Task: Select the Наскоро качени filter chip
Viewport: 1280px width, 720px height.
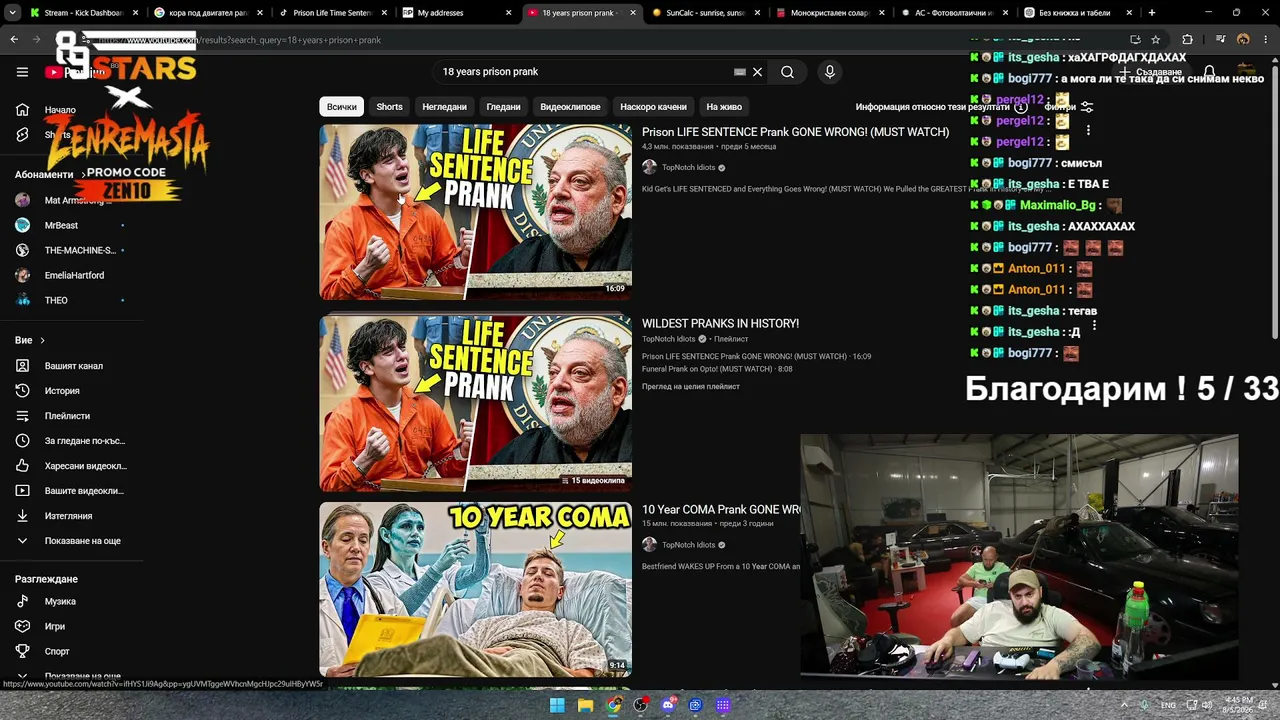Action: pyautogui.click(x=653, y=107)
